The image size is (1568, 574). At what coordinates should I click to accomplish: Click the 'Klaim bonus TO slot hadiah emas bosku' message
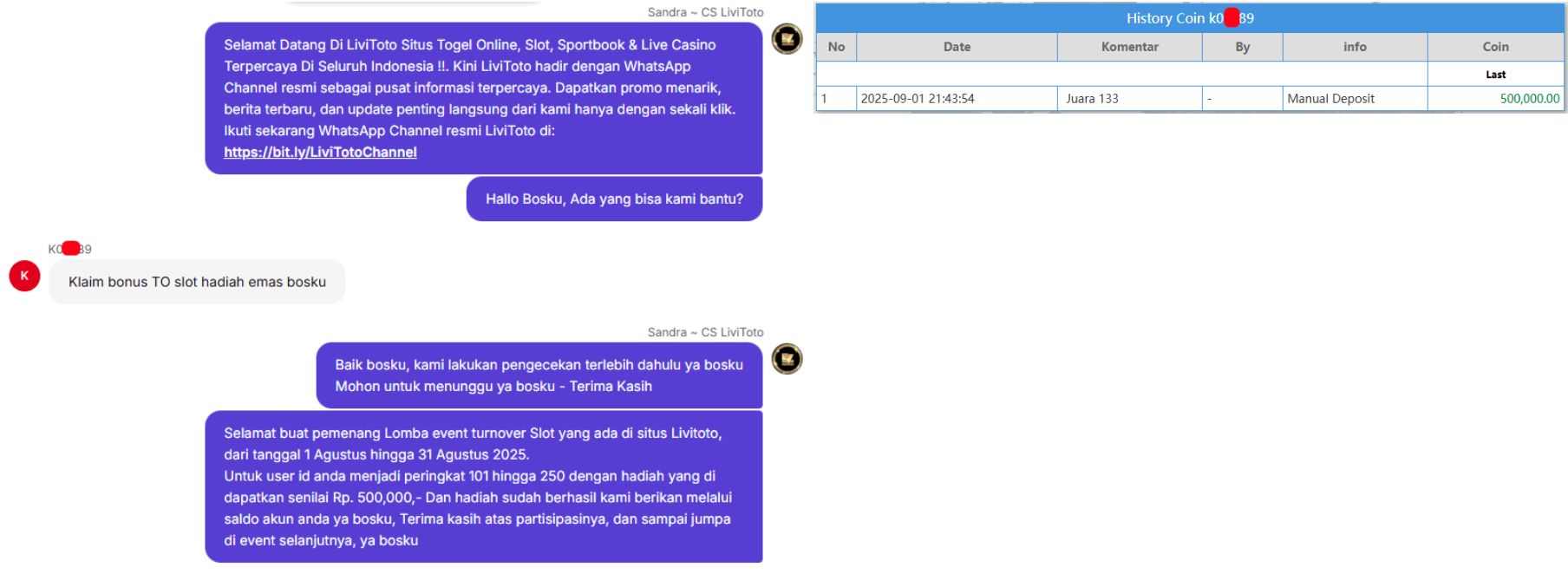pyautogui.click(x=197, y=282)
